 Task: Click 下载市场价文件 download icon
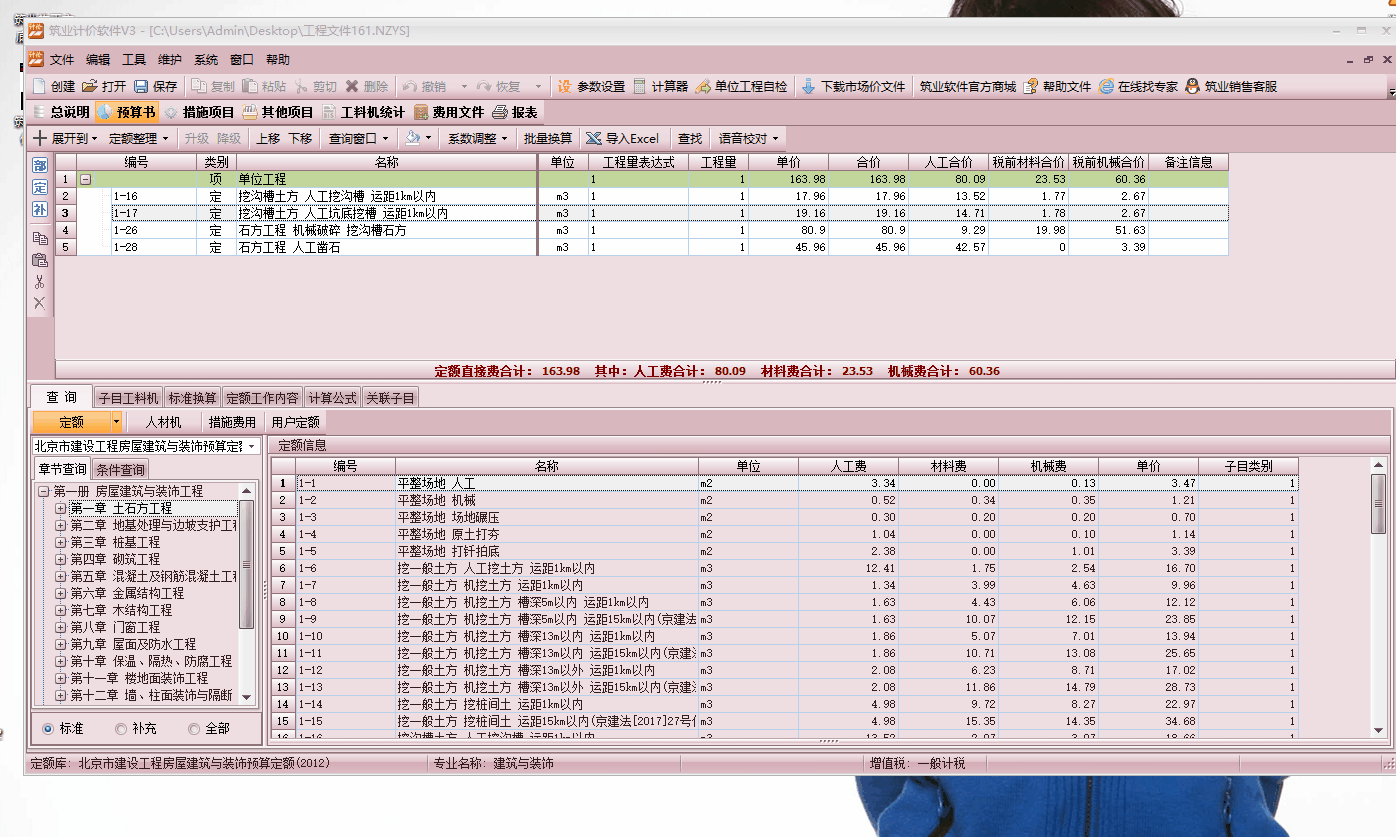point(809,87)
